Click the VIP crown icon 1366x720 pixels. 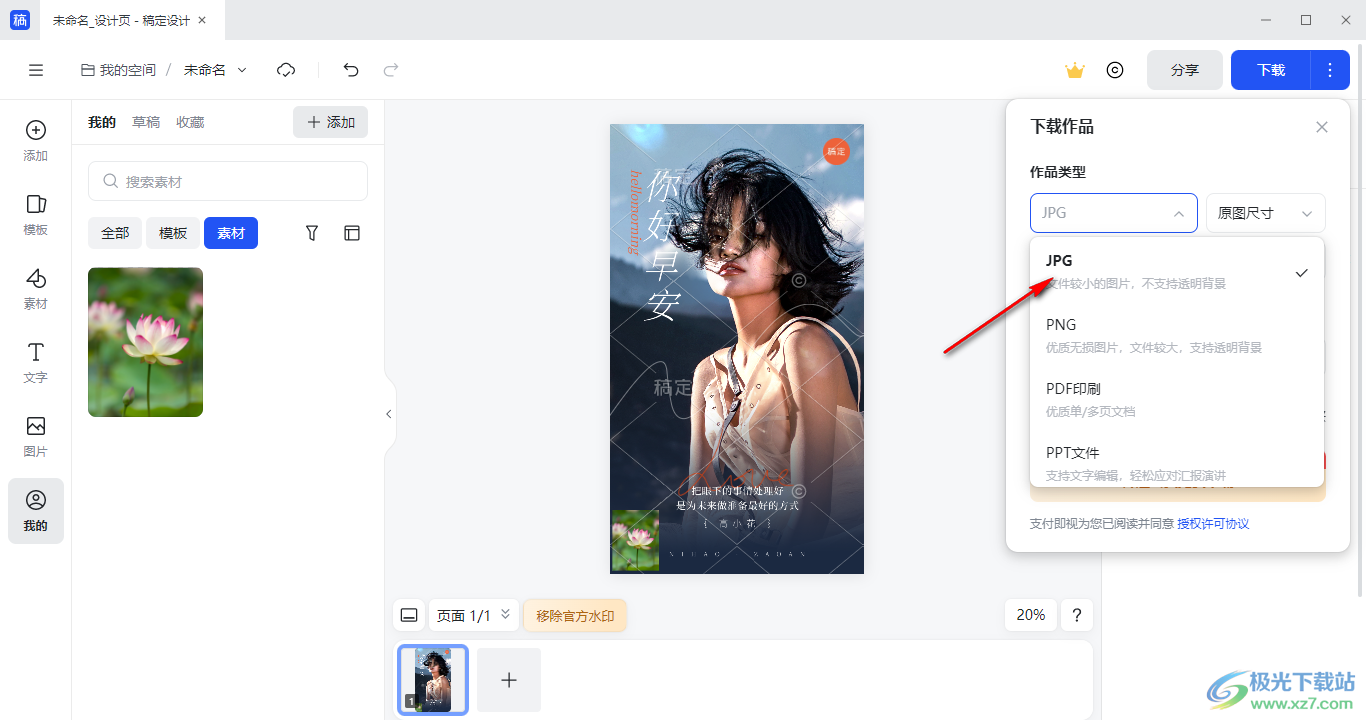(x=1075, y=70)
